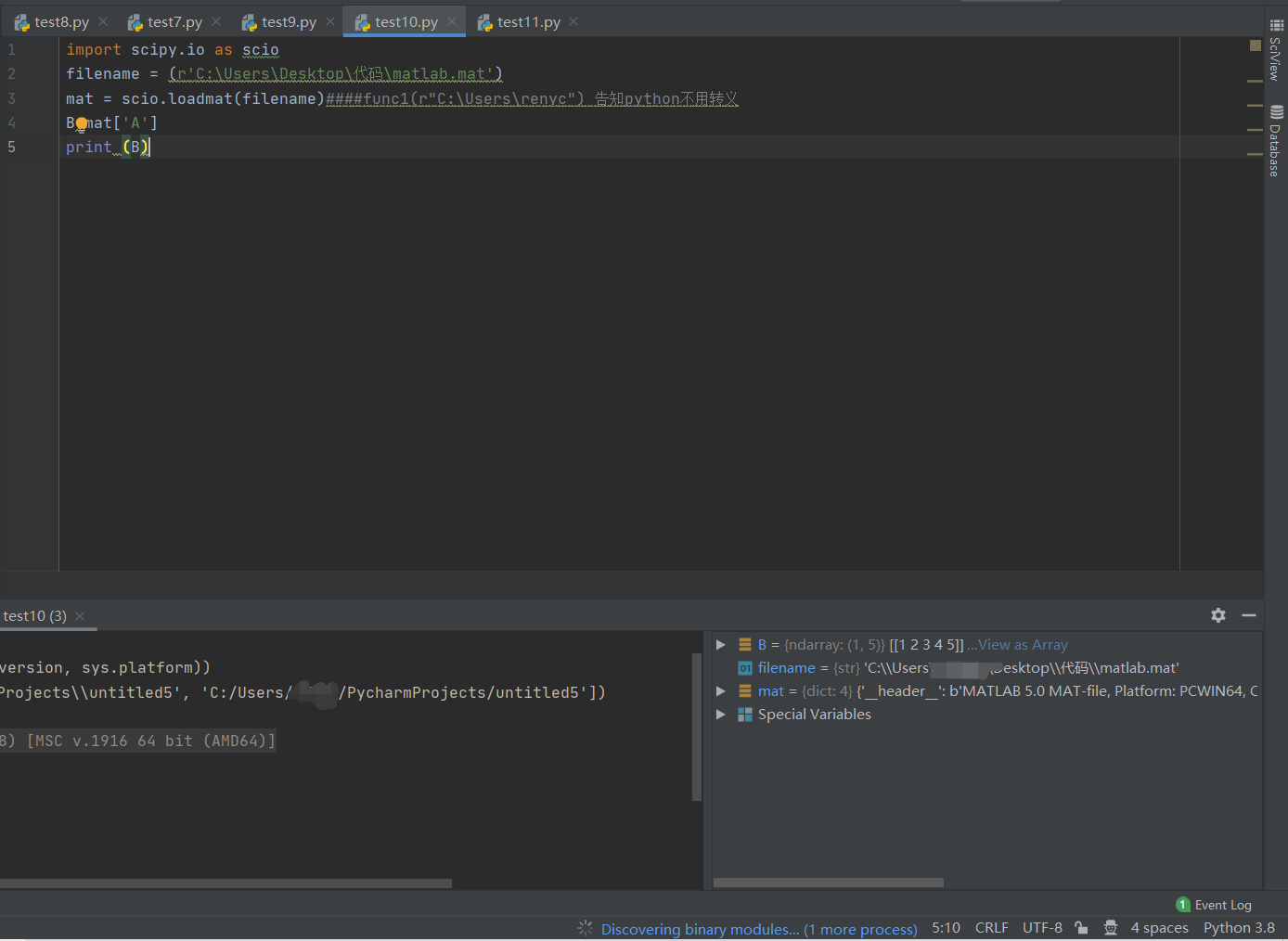This screenshot has height=941, width=1288.
Task: Close the test10 (3) console tab
Action: tap(80, 615)
